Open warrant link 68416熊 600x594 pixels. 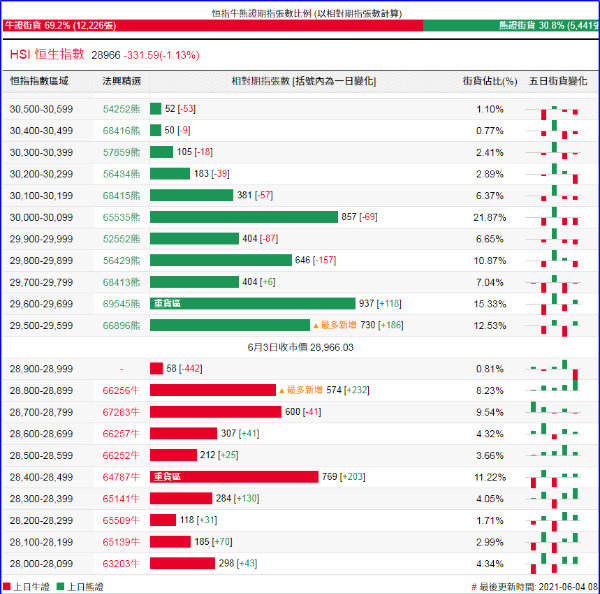(x=121, y=131)
